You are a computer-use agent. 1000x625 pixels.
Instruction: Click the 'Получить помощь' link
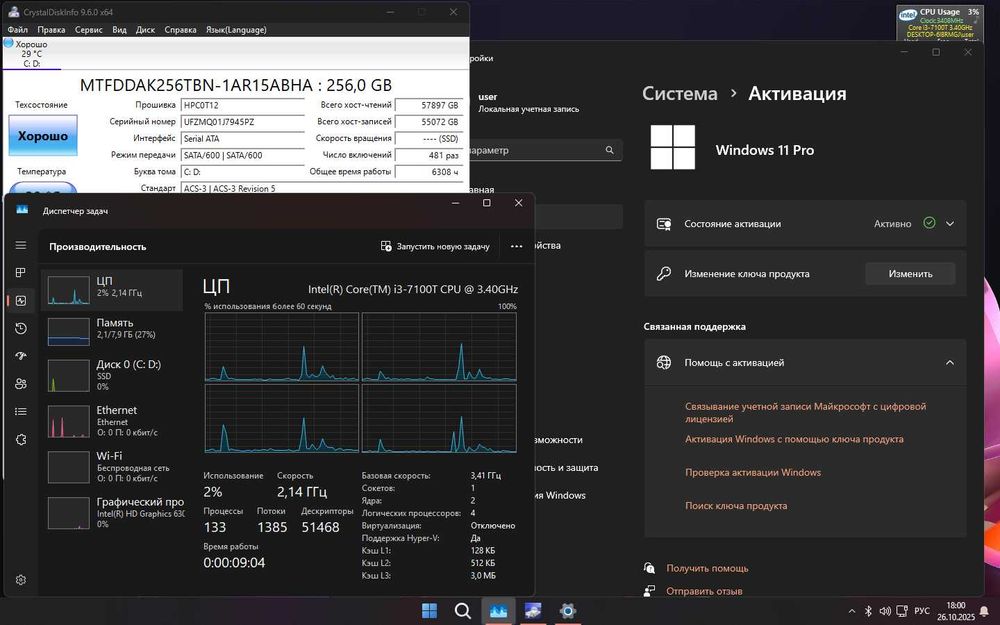coord(707,568)
